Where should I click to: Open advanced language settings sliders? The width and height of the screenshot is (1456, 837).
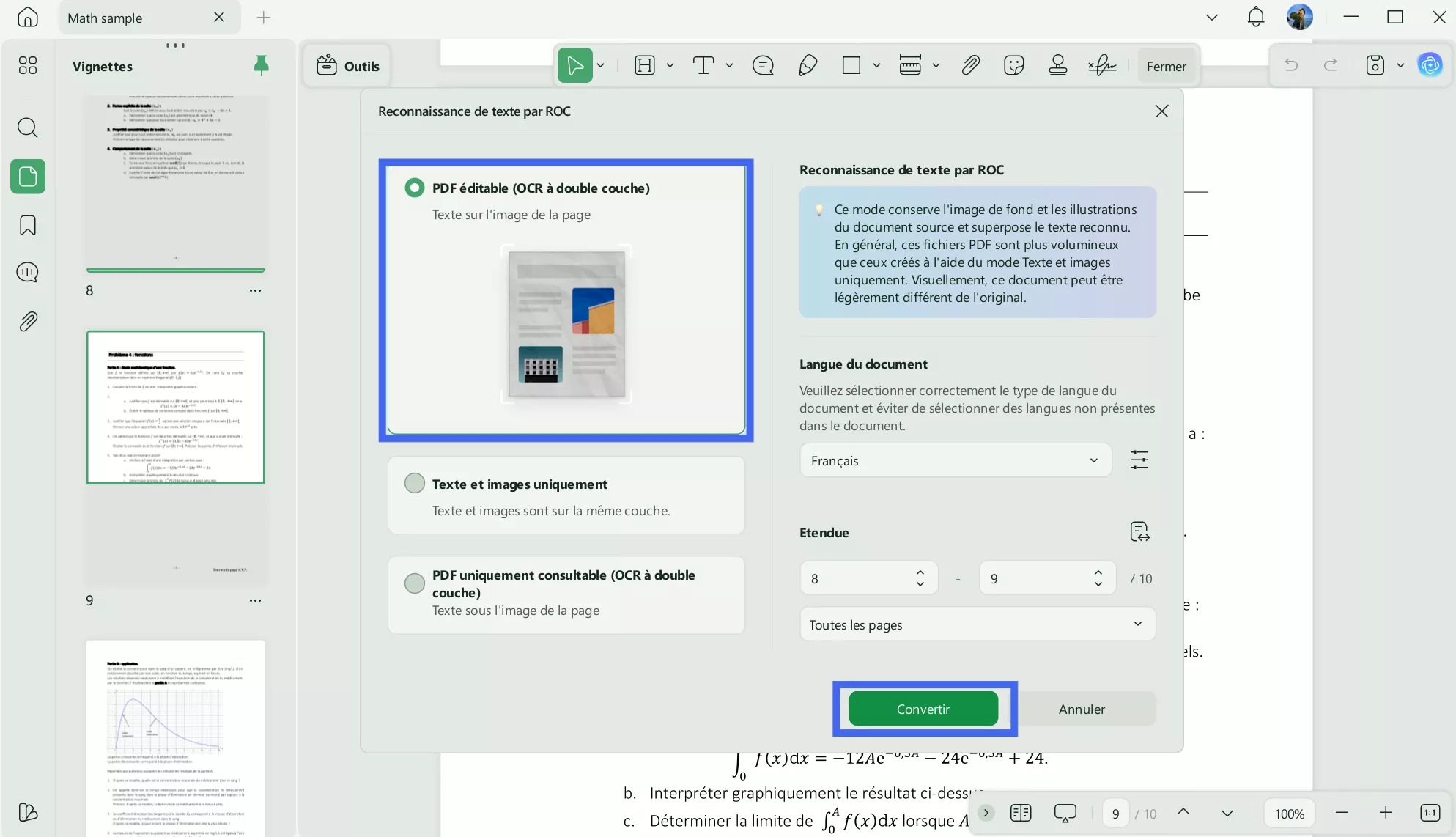[x=1139, y=460]
